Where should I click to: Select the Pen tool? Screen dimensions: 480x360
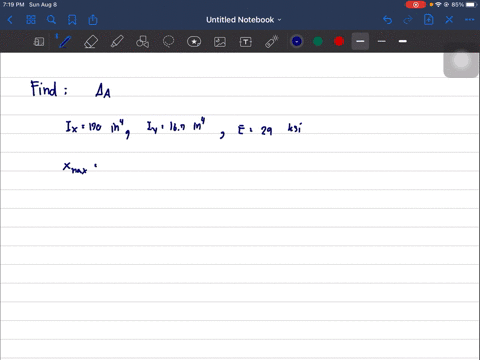pyautogui.click(x=65, y=42)
